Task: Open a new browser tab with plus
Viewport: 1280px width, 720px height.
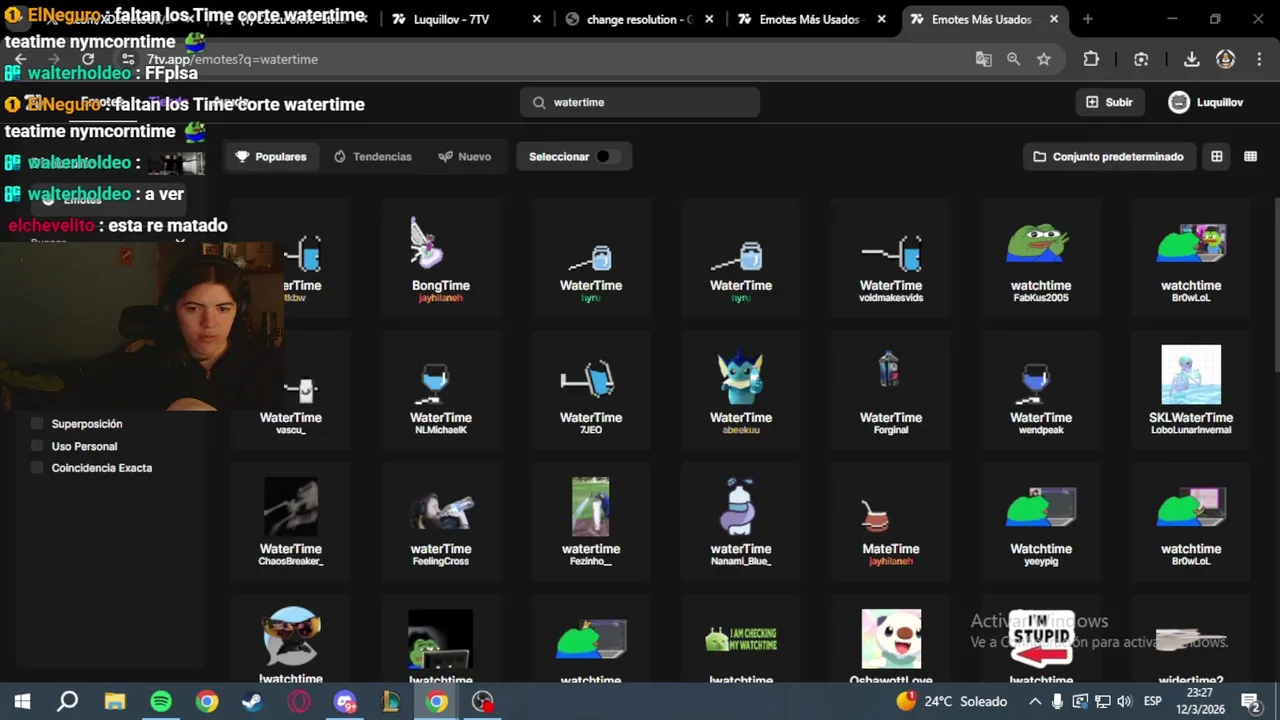Action: click(1087, 19)
